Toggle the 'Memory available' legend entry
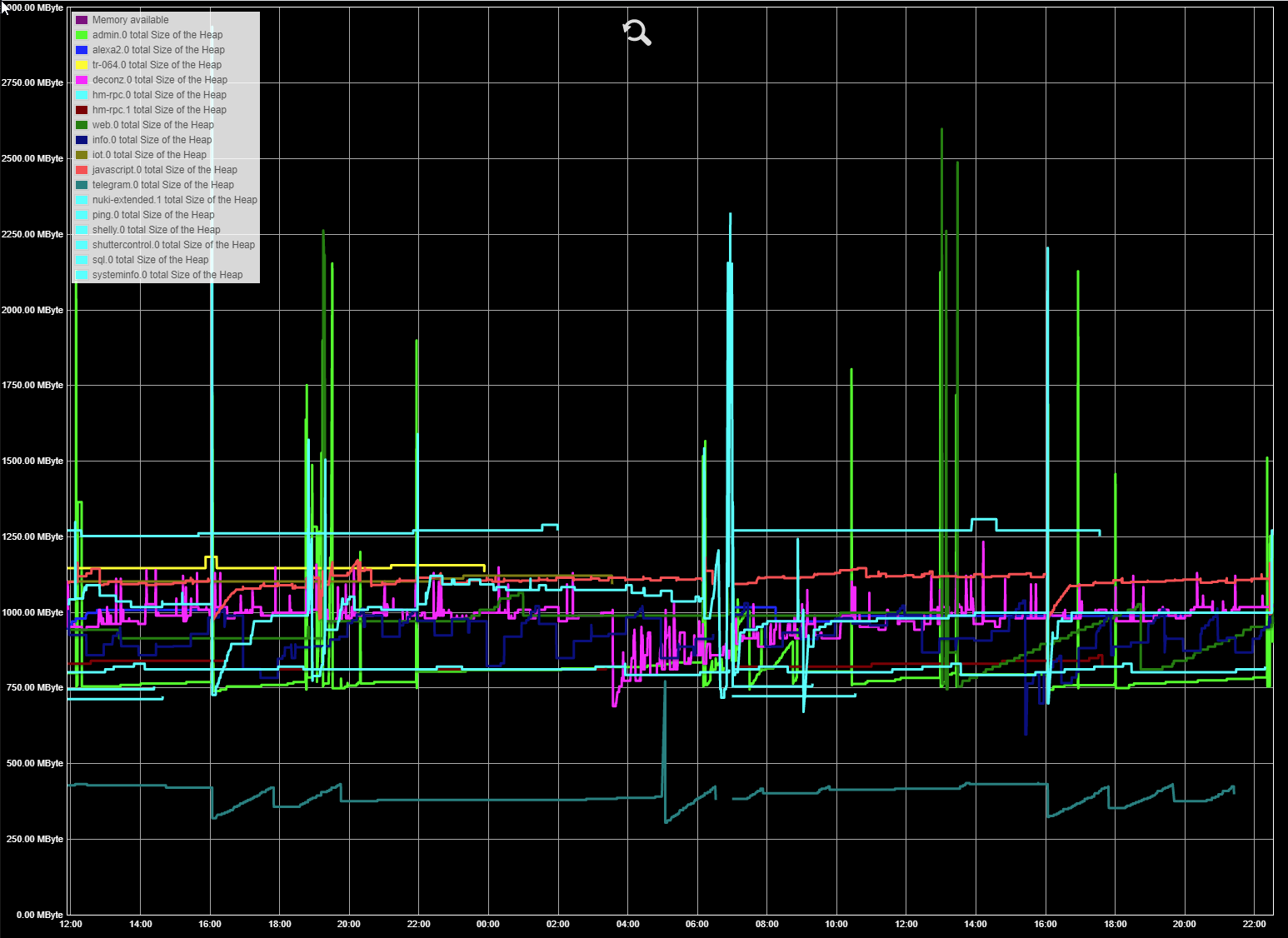 pyautogui.click(x=122, y=20)
